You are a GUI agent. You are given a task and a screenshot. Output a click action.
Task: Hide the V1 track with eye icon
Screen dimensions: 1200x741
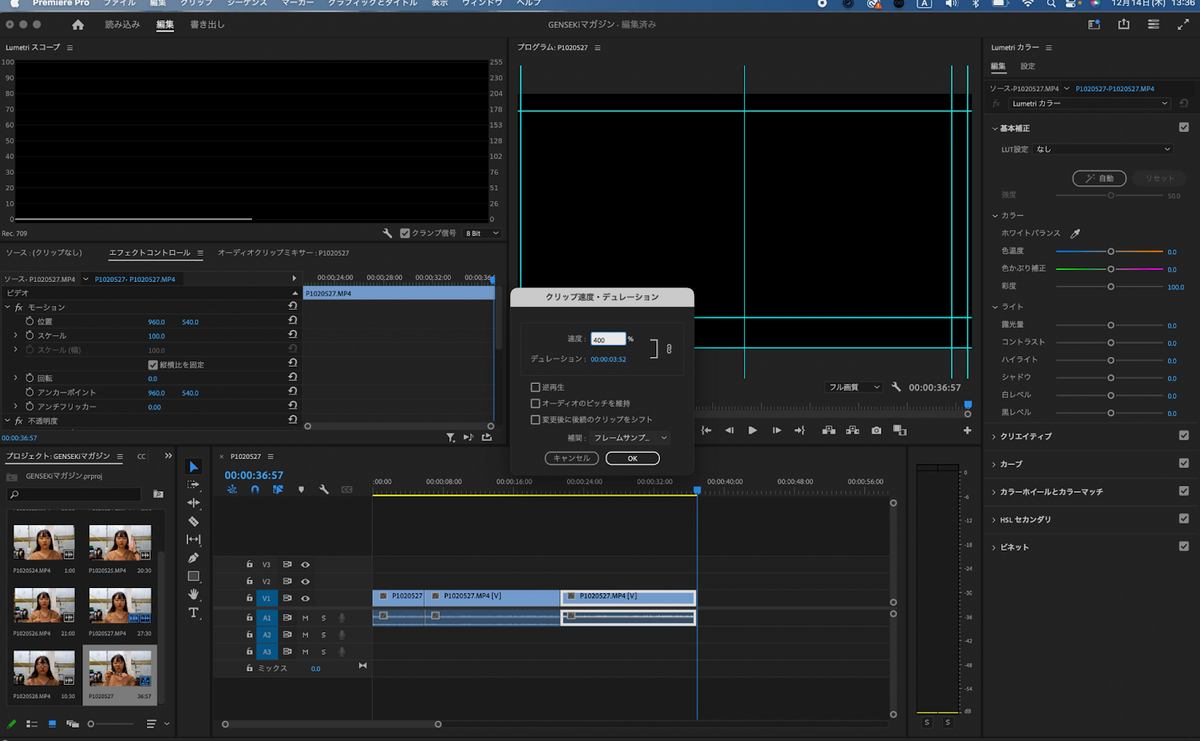(x=305, y=598)
